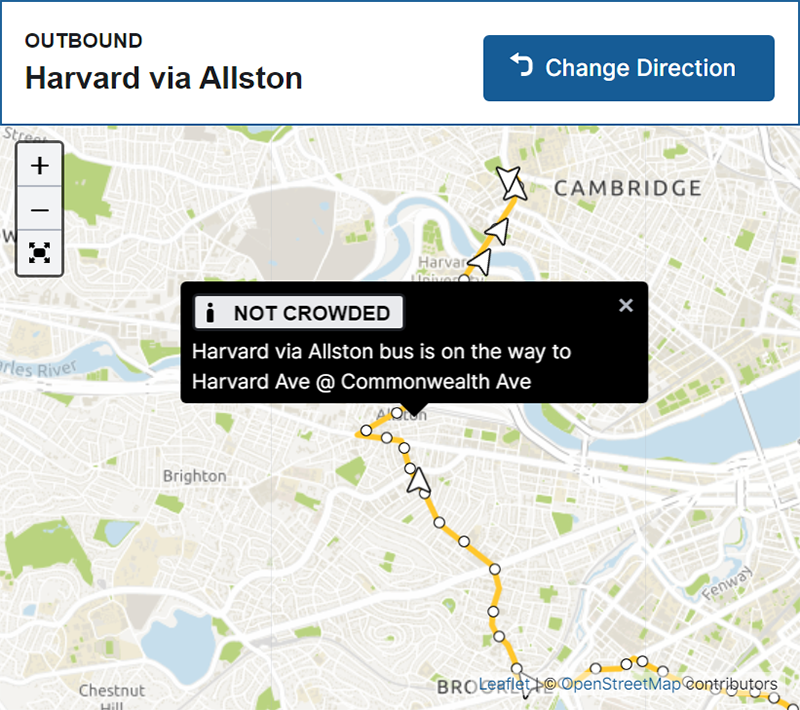
Task: Click the Change Direction button
Action: pos(629,68)
